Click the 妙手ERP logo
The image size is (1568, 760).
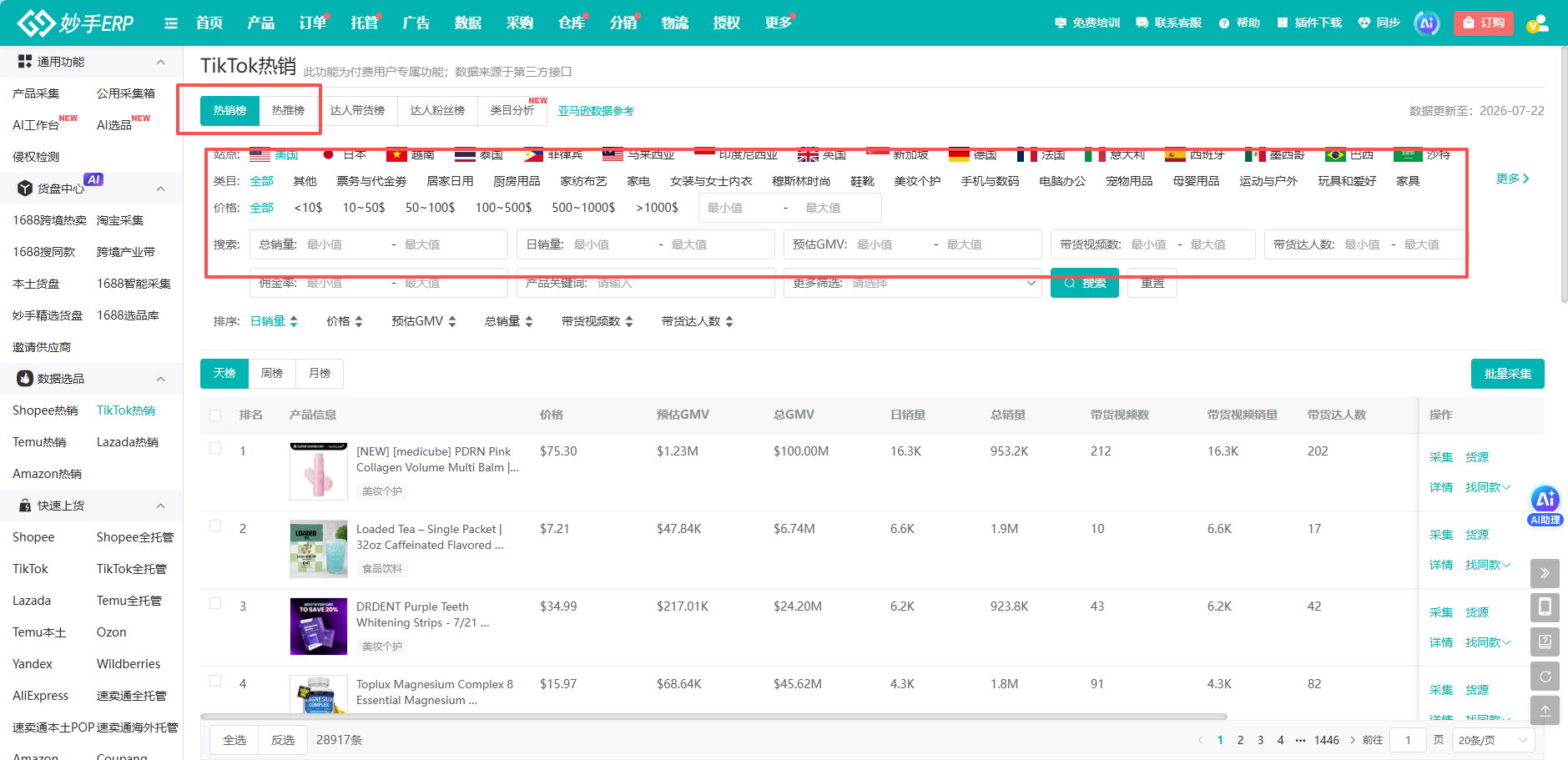point(75,23)
